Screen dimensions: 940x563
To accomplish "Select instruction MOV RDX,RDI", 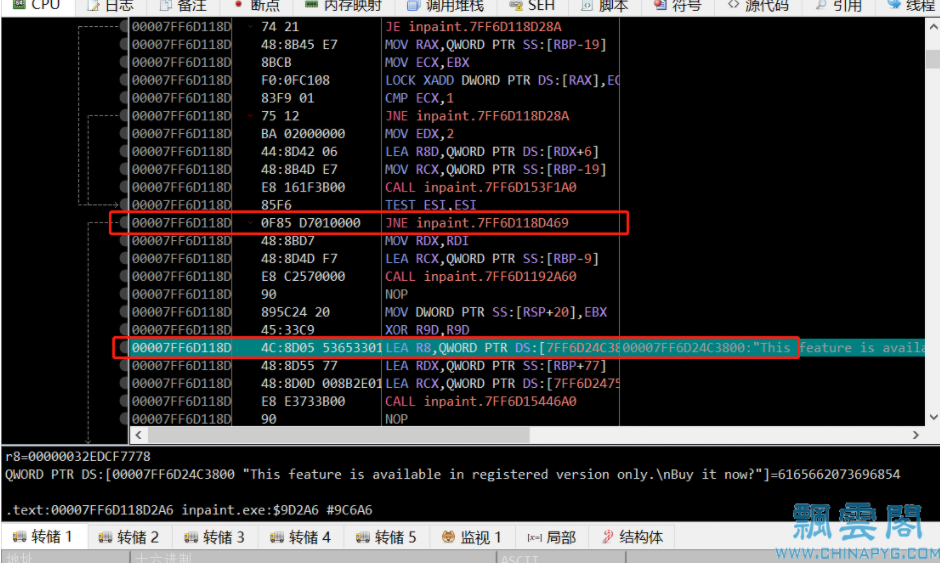I will coord(426,240).
